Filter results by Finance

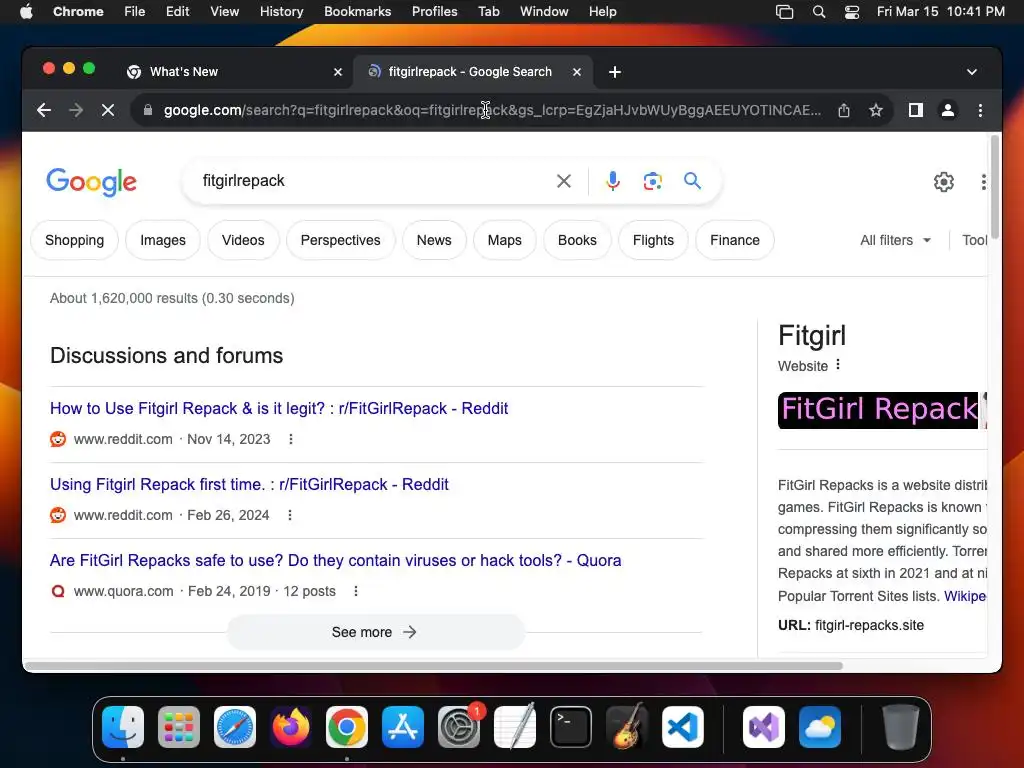point(735,240)
